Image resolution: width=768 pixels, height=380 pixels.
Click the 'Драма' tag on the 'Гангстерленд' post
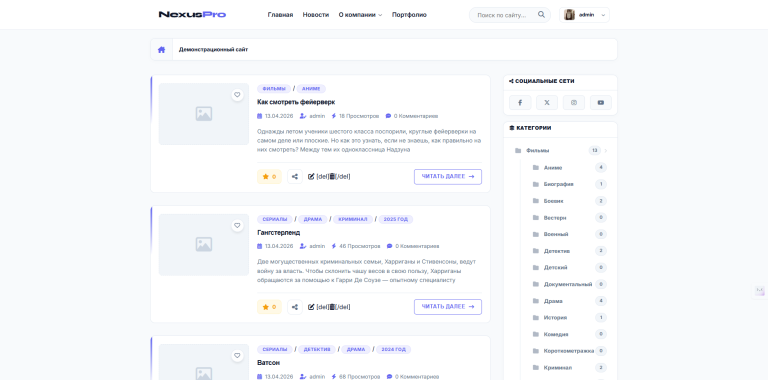(x=312, y=219)
